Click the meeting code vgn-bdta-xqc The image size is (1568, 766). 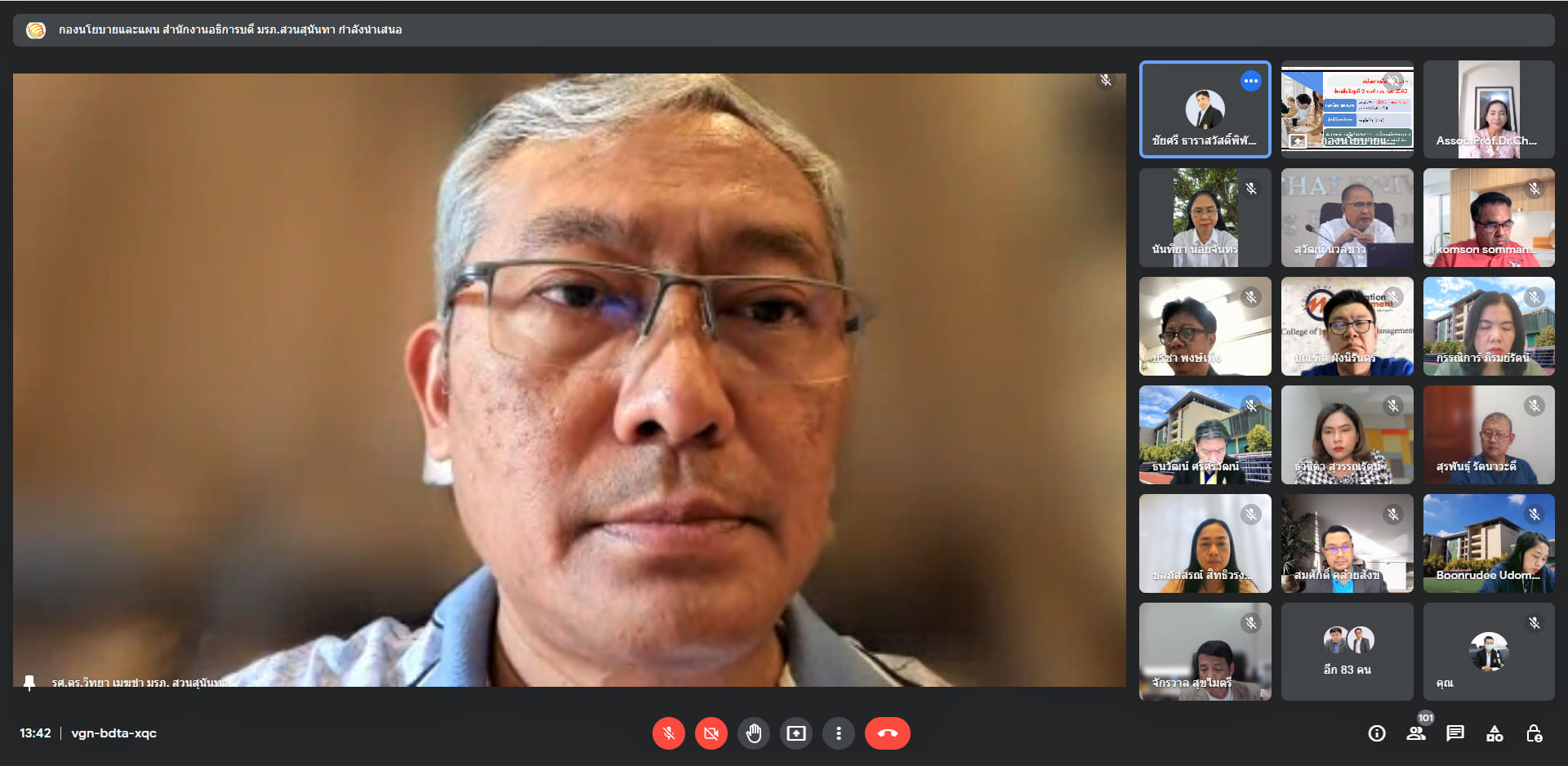(x=114, y=733)
